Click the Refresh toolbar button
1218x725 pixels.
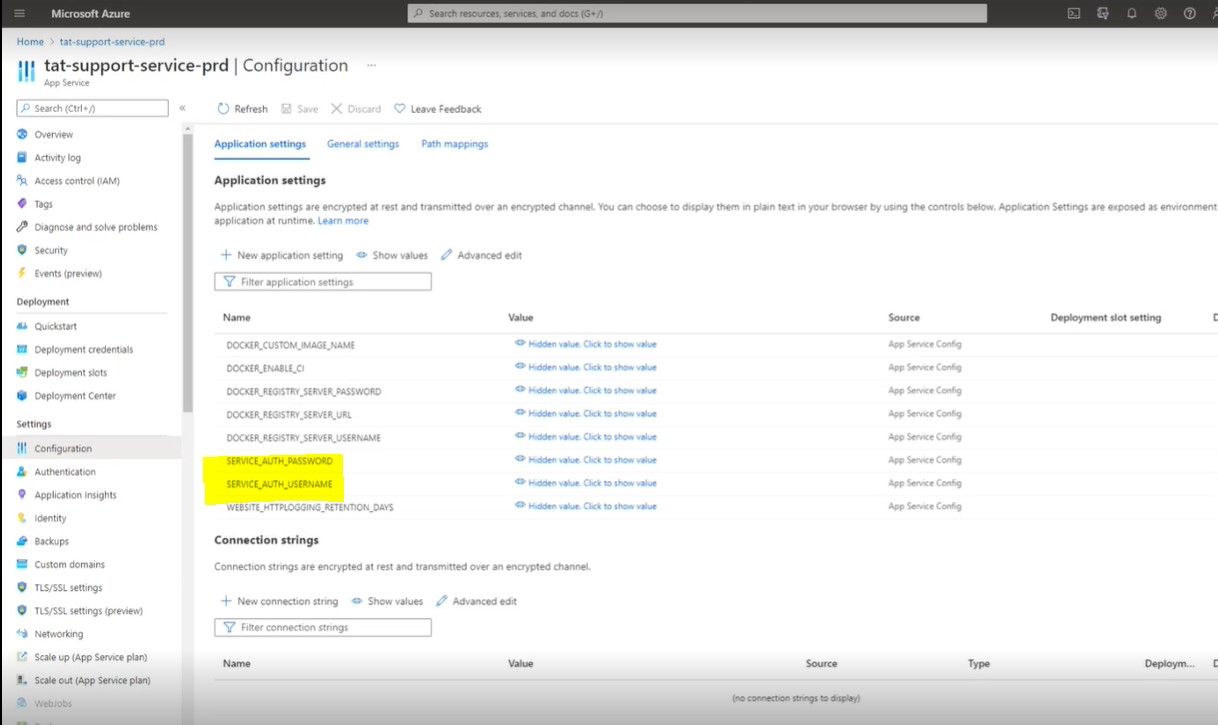coord(243,109)
